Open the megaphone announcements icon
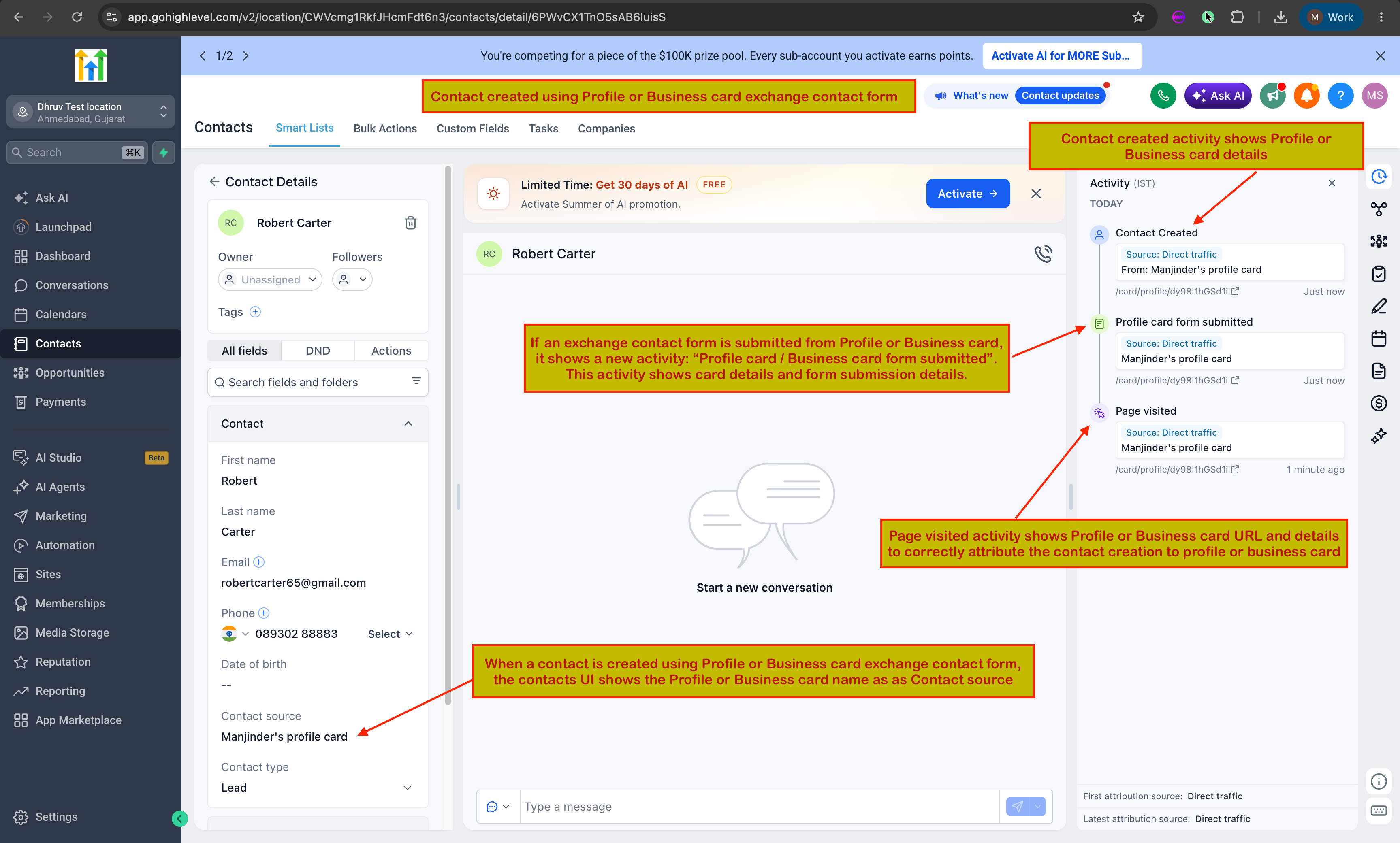This screenshot has width=1400, height=843. 1272,96
